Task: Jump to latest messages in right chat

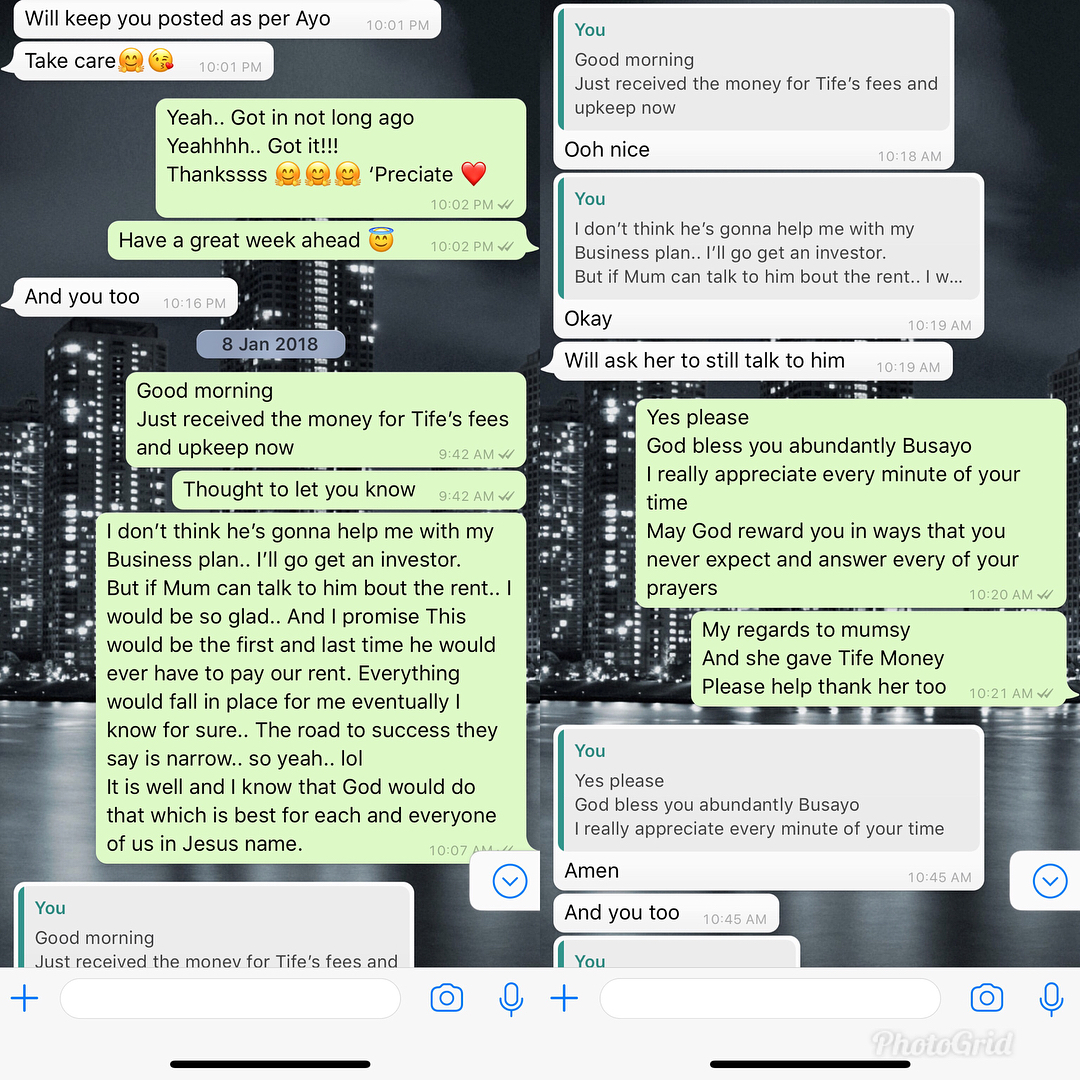Action: point(1050,881)
